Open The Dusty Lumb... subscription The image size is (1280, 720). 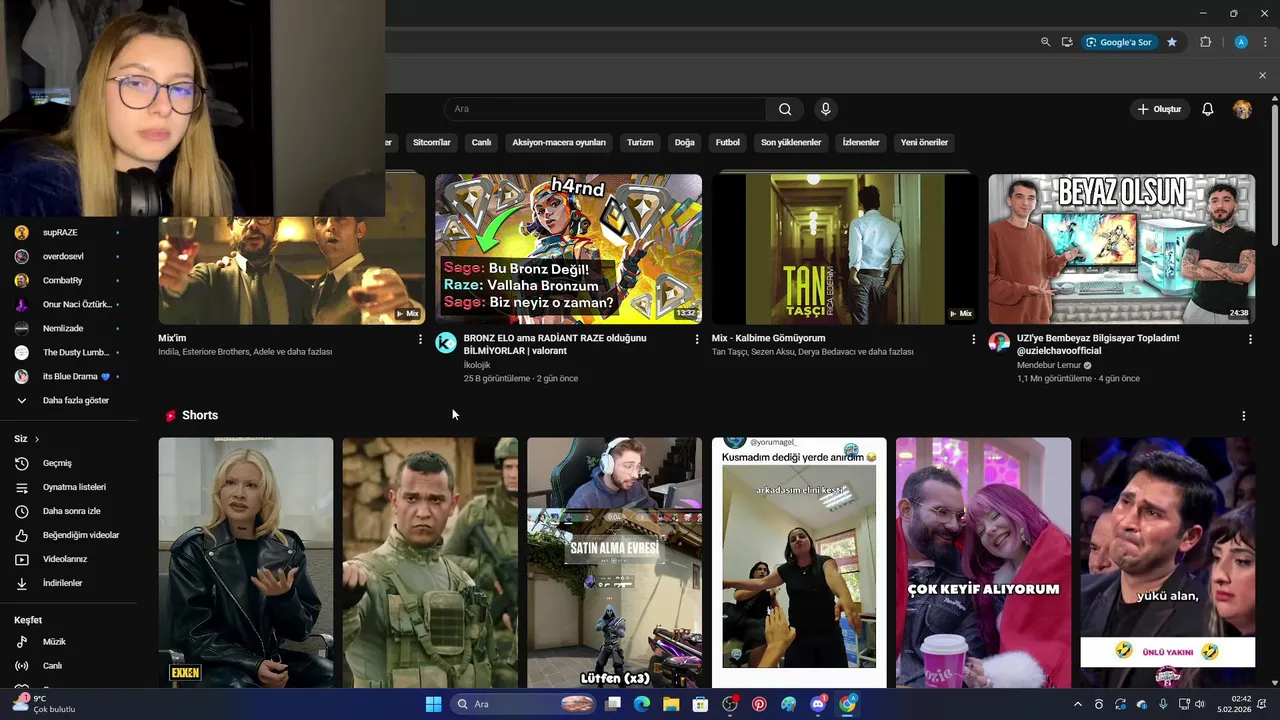point(68,352)
